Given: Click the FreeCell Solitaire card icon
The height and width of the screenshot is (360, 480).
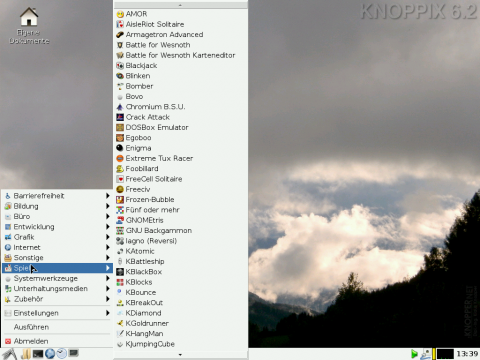Looking at the screenshot, I should [x=120, y=179].
